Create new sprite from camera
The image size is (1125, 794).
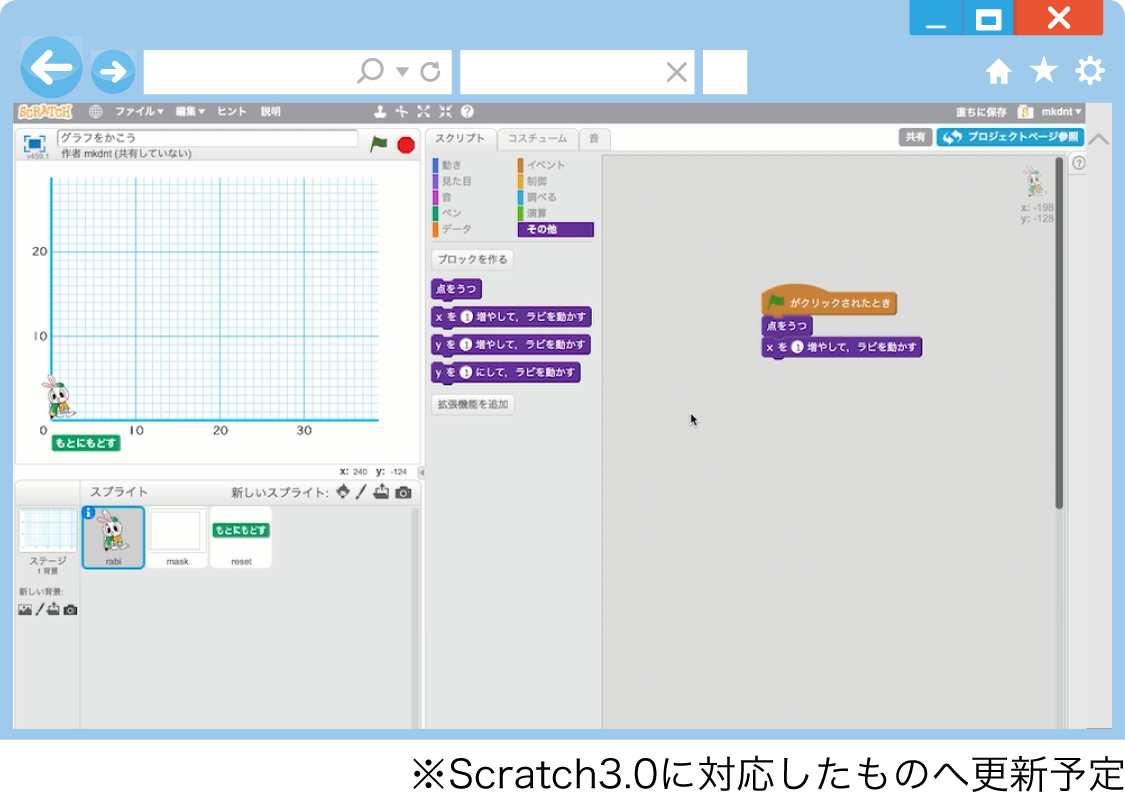pos(404,493)
